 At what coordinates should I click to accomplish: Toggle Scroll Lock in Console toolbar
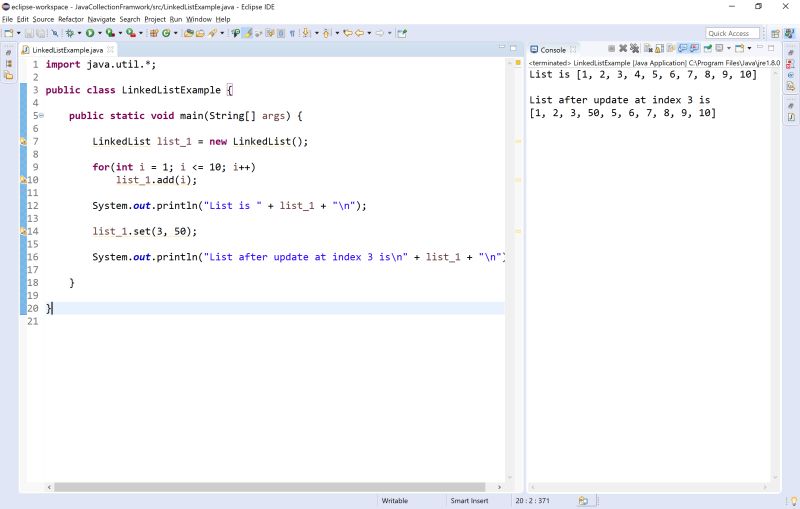click(659, 48)
